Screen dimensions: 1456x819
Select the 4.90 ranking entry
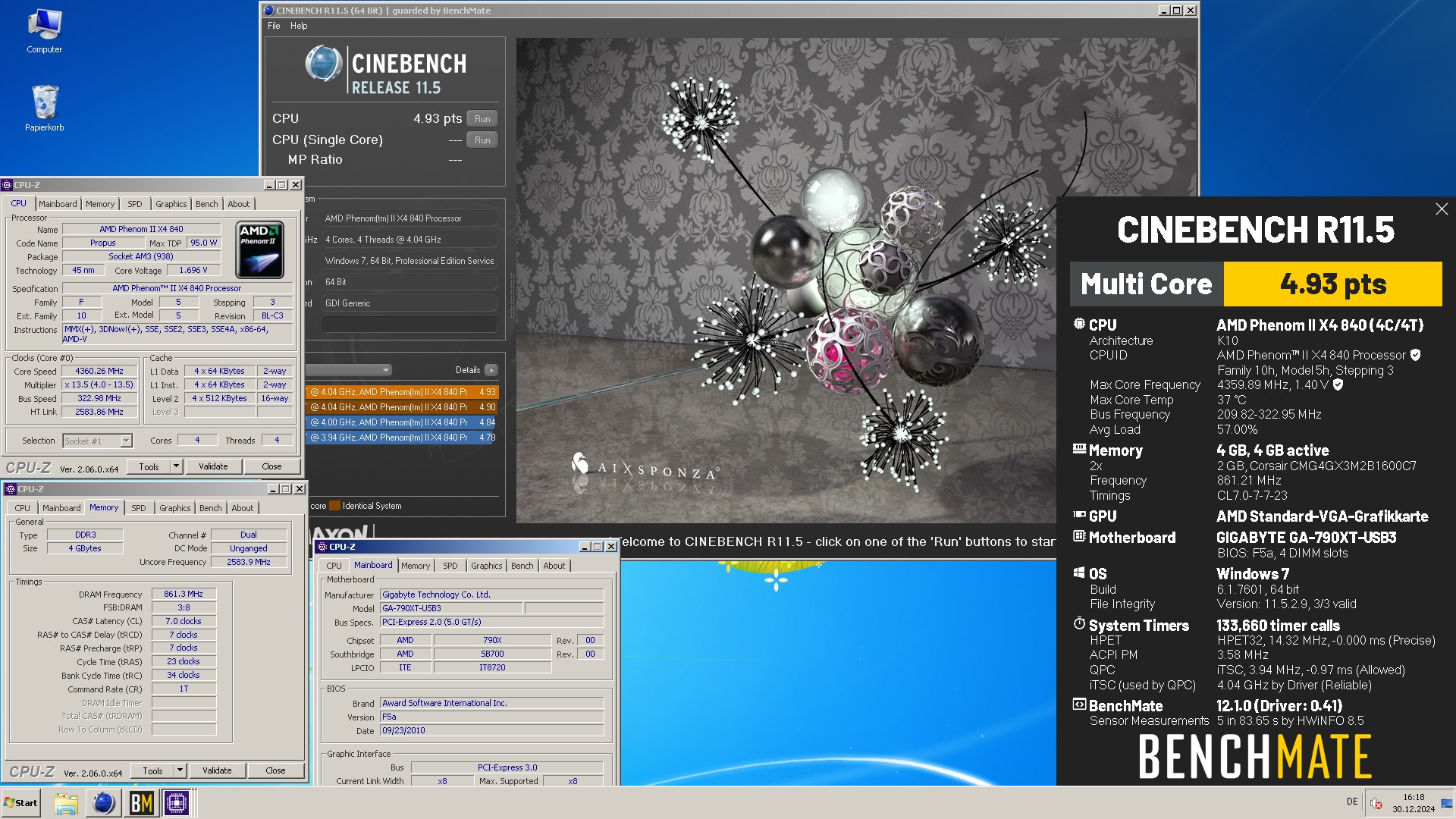pos(402,407)
